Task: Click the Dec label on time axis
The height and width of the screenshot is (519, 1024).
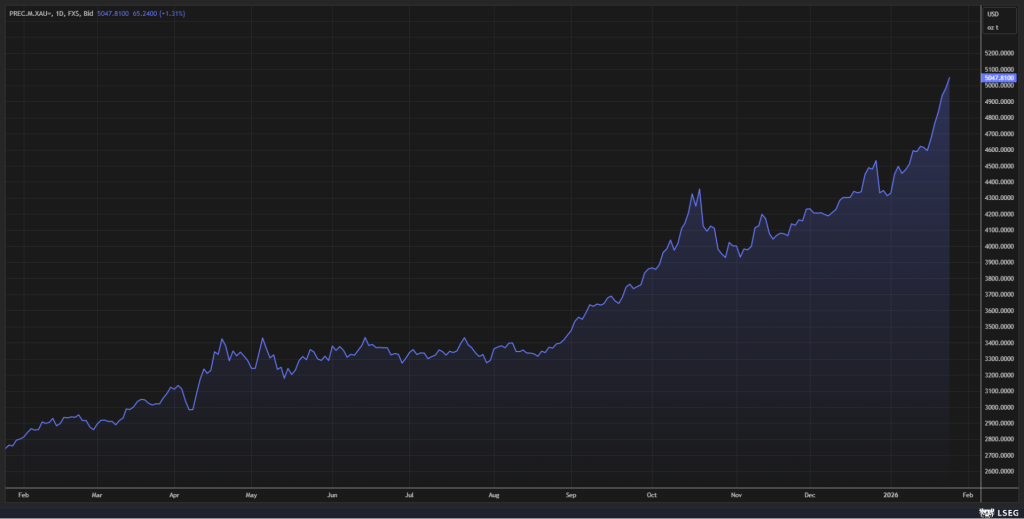Action: point(810,494)
